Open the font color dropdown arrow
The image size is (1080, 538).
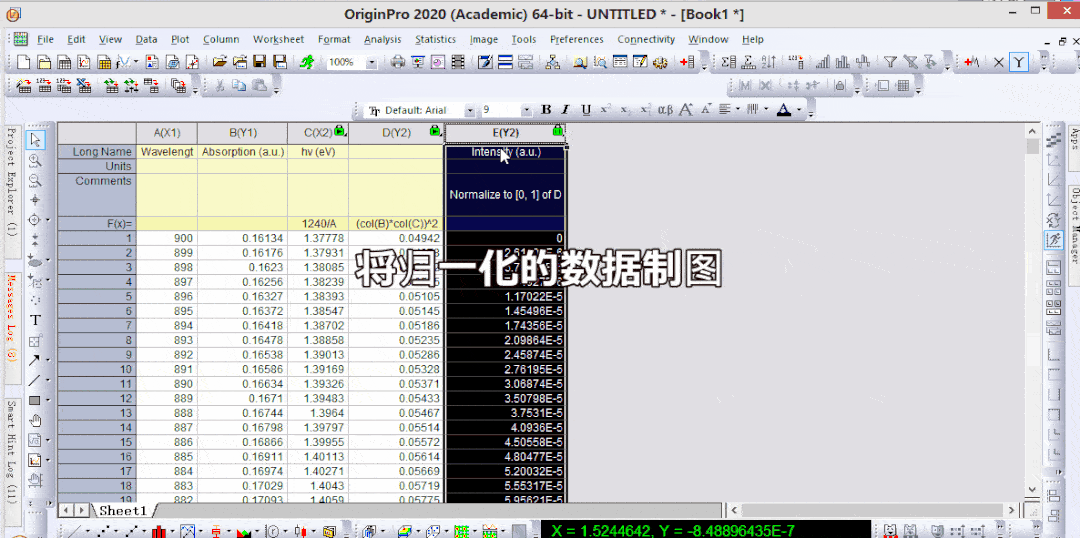pyautogui.click(x=799, y=110)
